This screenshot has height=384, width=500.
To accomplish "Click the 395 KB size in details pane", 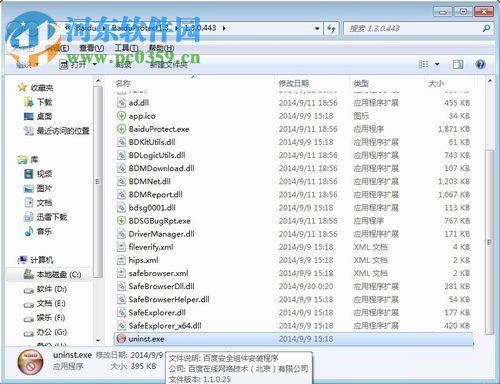I will [143, 366].
